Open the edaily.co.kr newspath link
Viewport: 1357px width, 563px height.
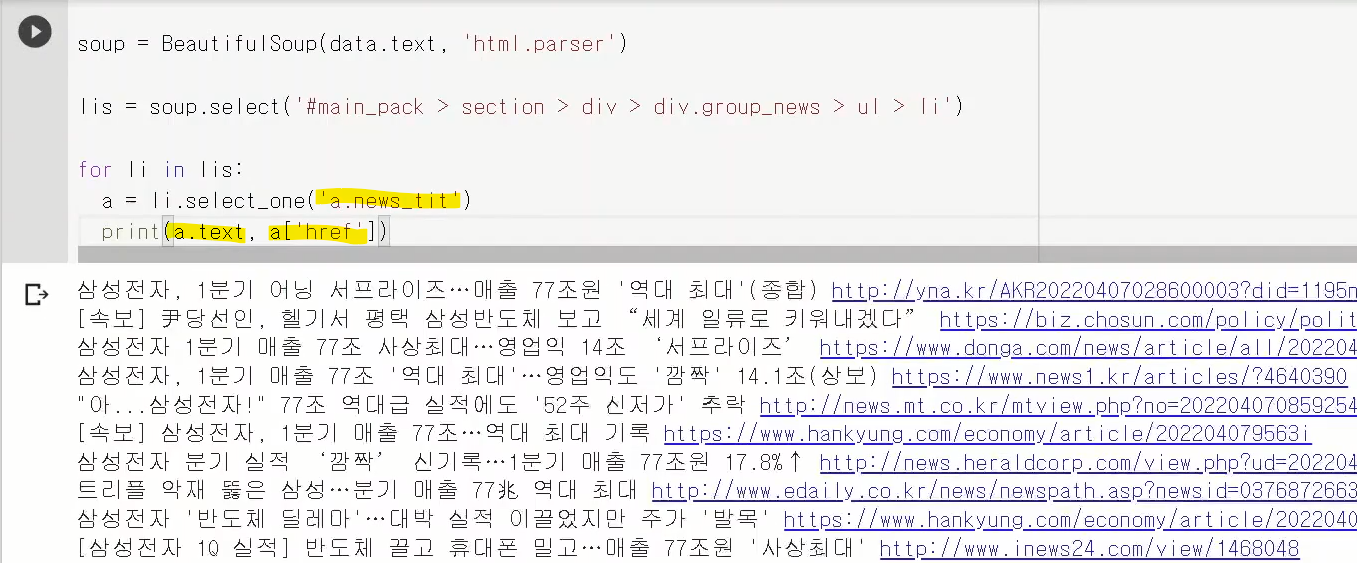tap(1004, 491)
